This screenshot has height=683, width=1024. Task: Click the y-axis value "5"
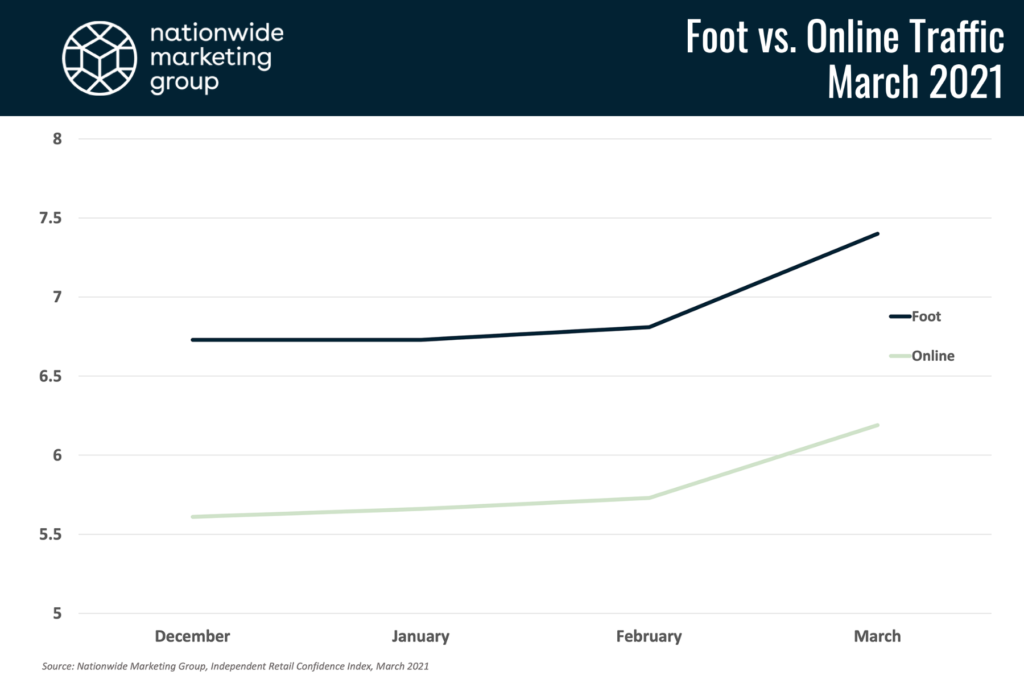pos(57,613)
